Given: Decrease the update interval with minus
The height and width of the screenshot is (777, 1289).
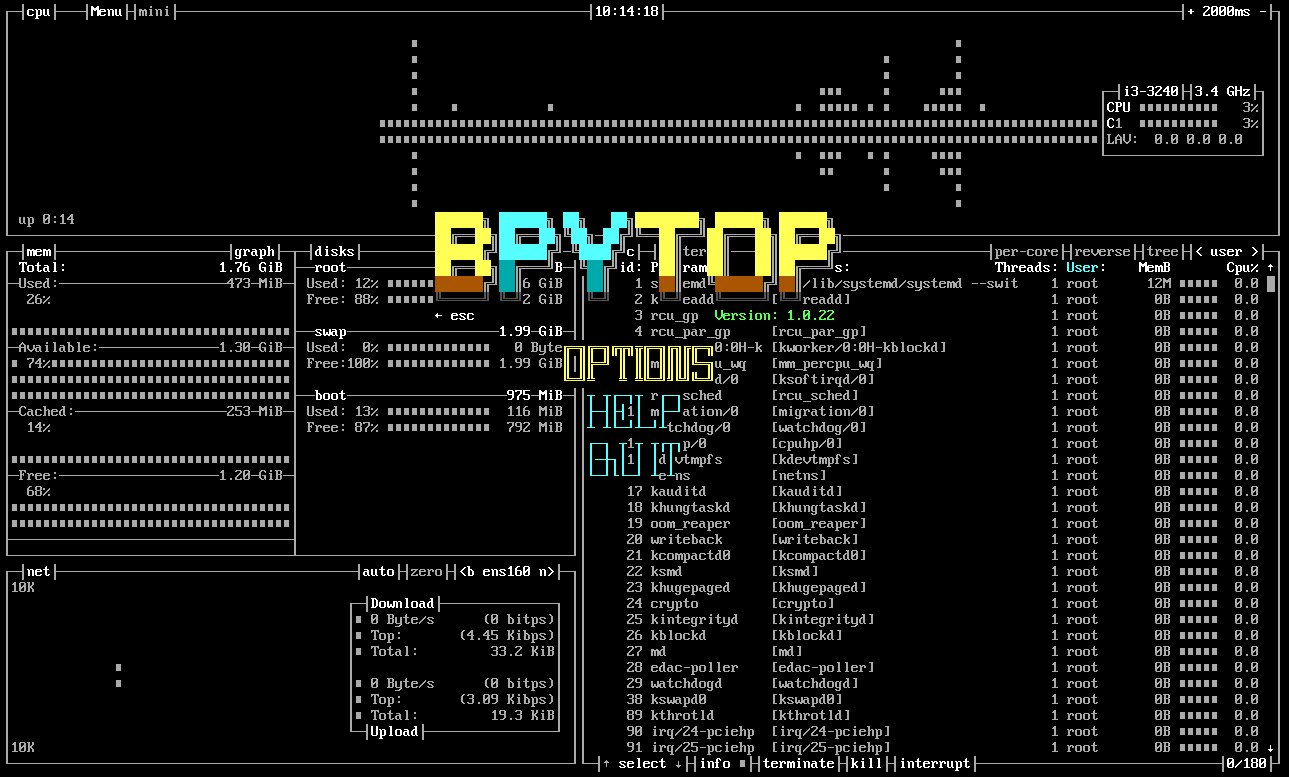Looking at the screenshot, I should (1264, 11).
